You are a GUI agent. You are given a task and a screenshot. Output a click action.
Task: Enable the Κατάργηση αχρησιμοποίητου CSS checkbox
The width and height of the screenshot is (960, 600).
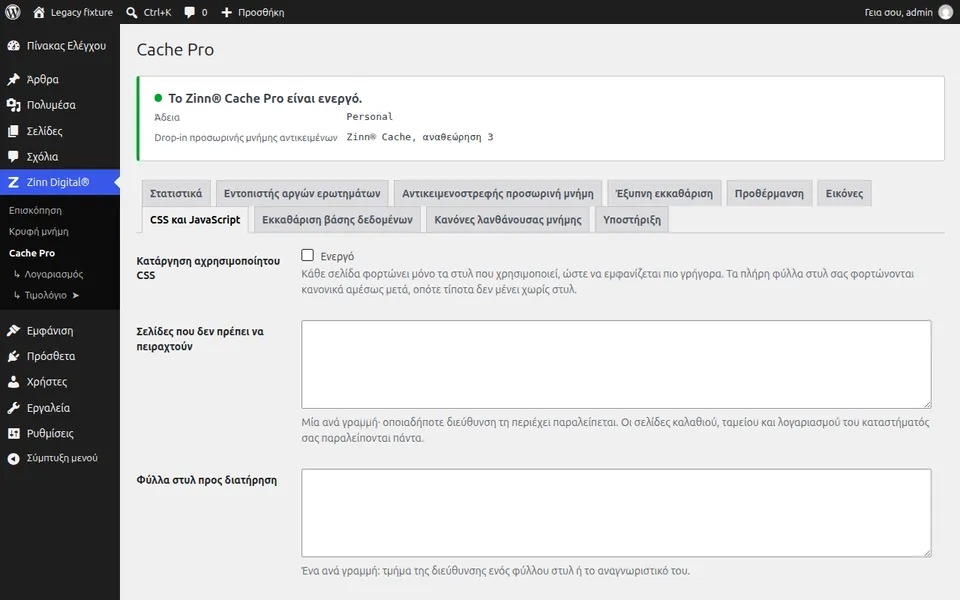point(307,255)
